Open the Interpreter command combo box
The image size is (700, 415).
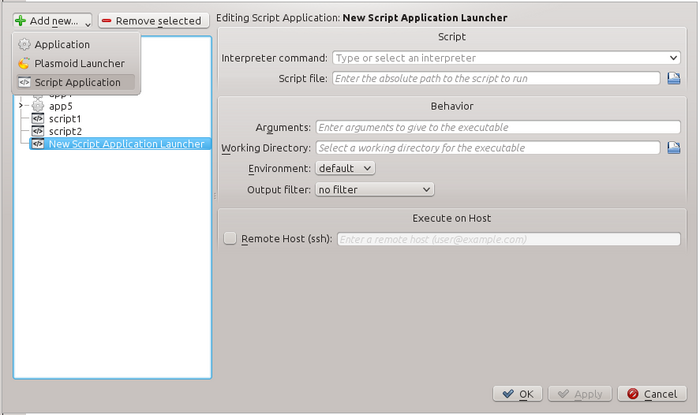tap(506, 58)
